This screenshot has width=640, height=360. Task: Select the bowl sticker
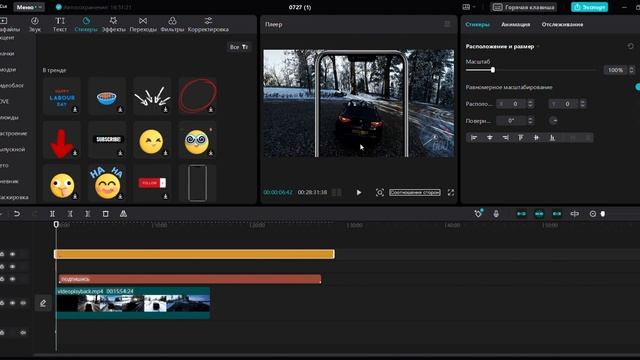pyautogui.click(x=107, y=96)
